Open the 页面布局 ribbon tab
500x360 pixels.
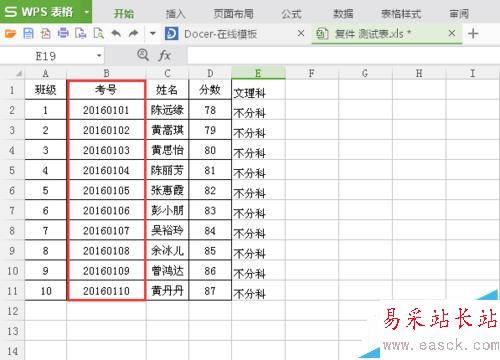(233, 14)
